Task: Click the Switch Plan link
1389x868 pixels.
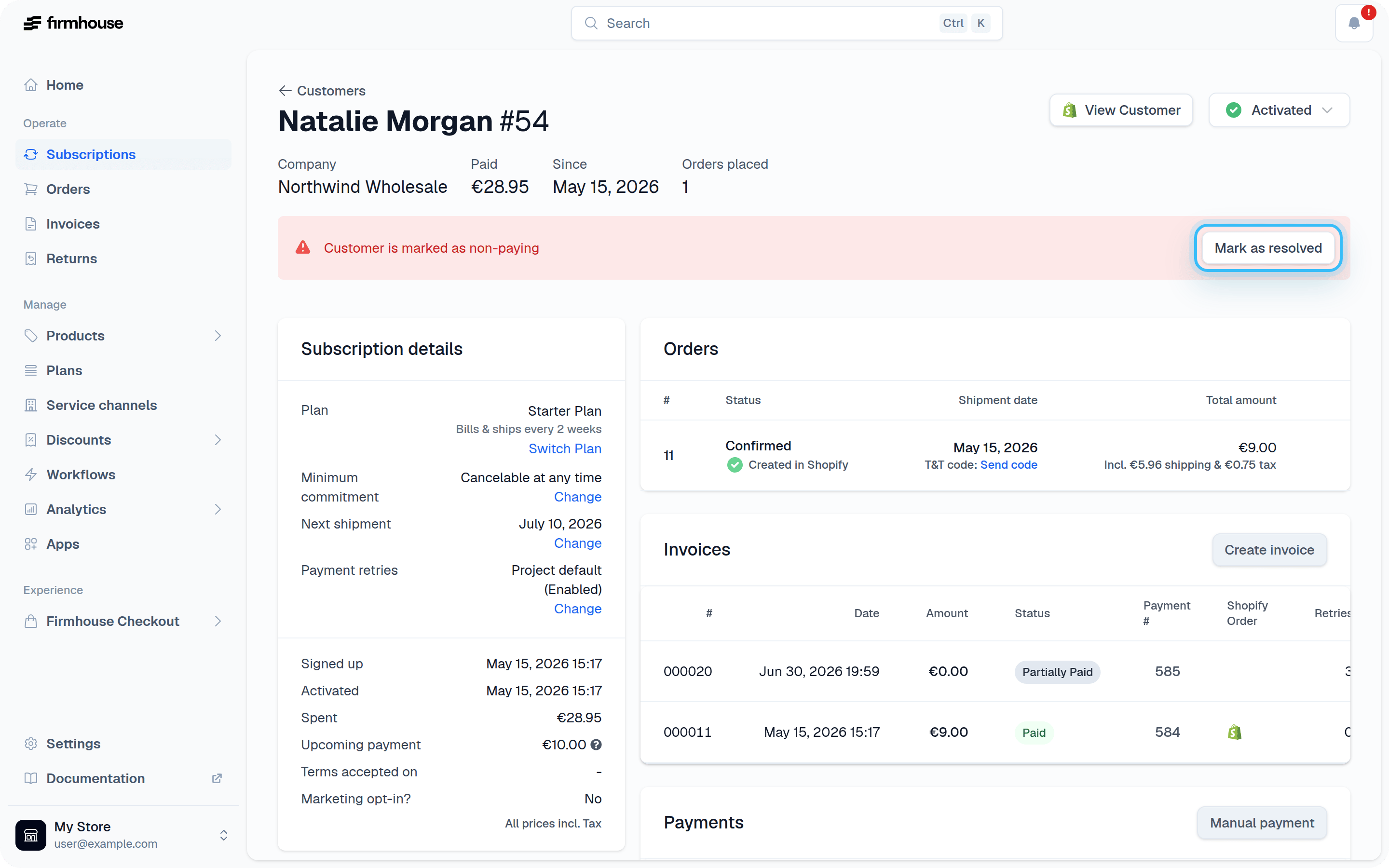Action: [x=565, y=448]
